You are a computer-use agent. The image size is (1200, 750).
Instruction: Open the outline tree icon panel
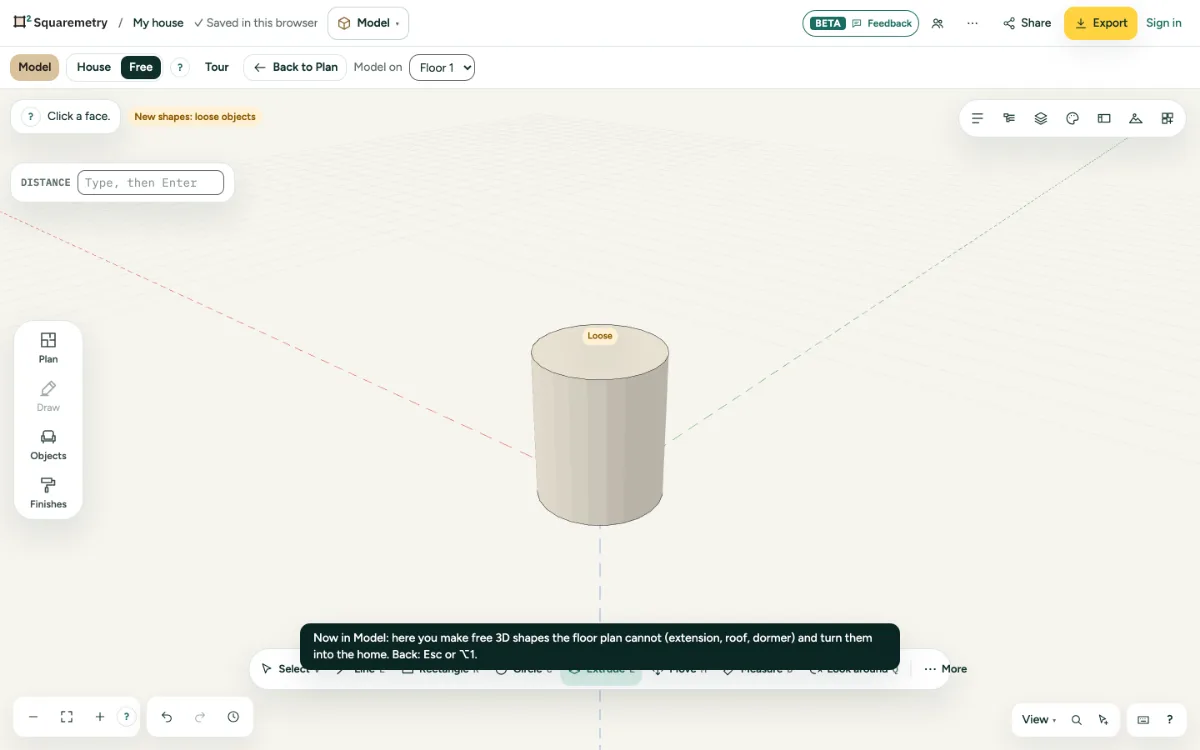point(1009,118)
